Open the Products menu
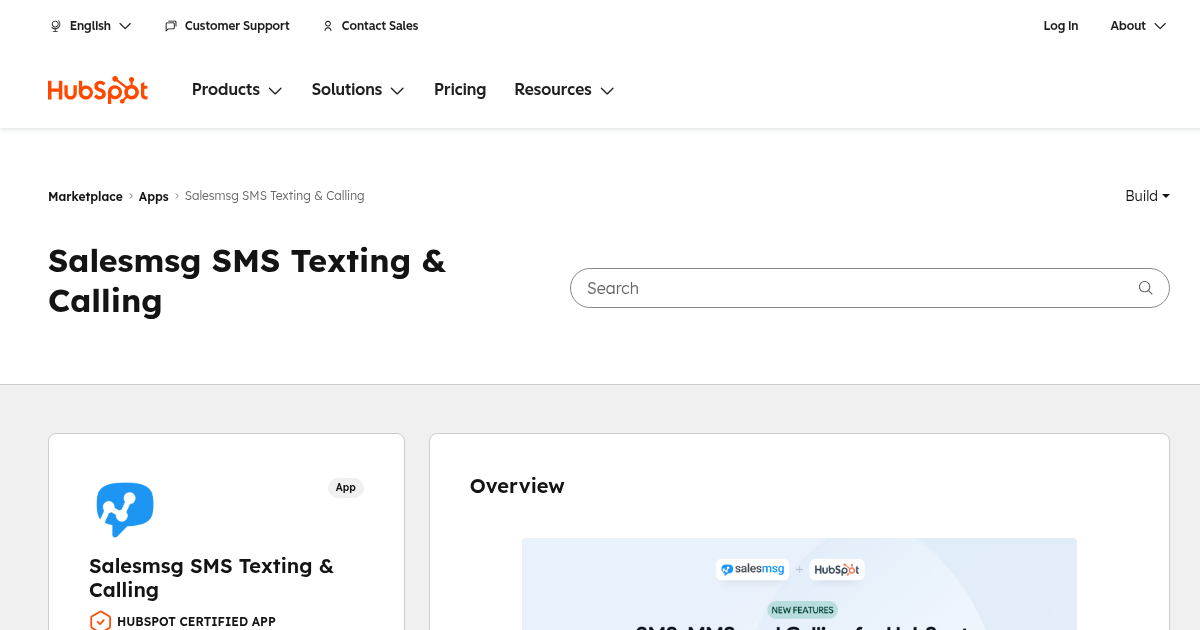The width and height of the screenshot is (1200, 630). [237, 90]
